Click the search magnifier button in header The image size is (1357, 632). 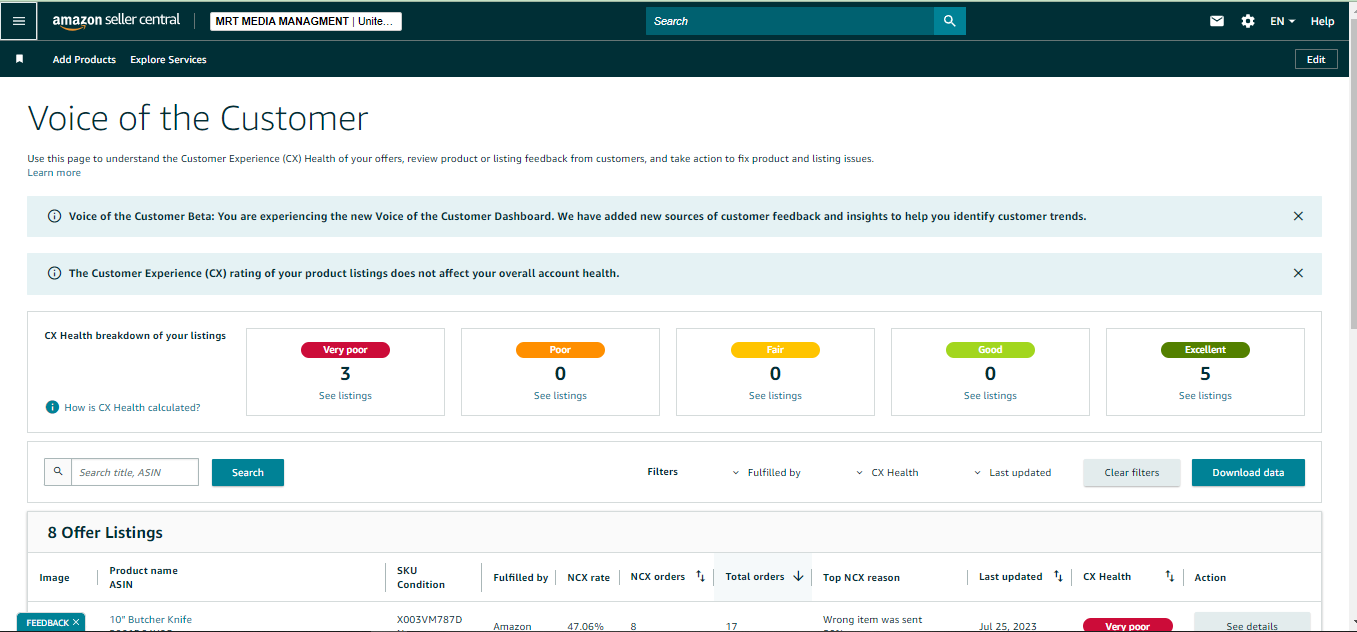tap(950, 21)
